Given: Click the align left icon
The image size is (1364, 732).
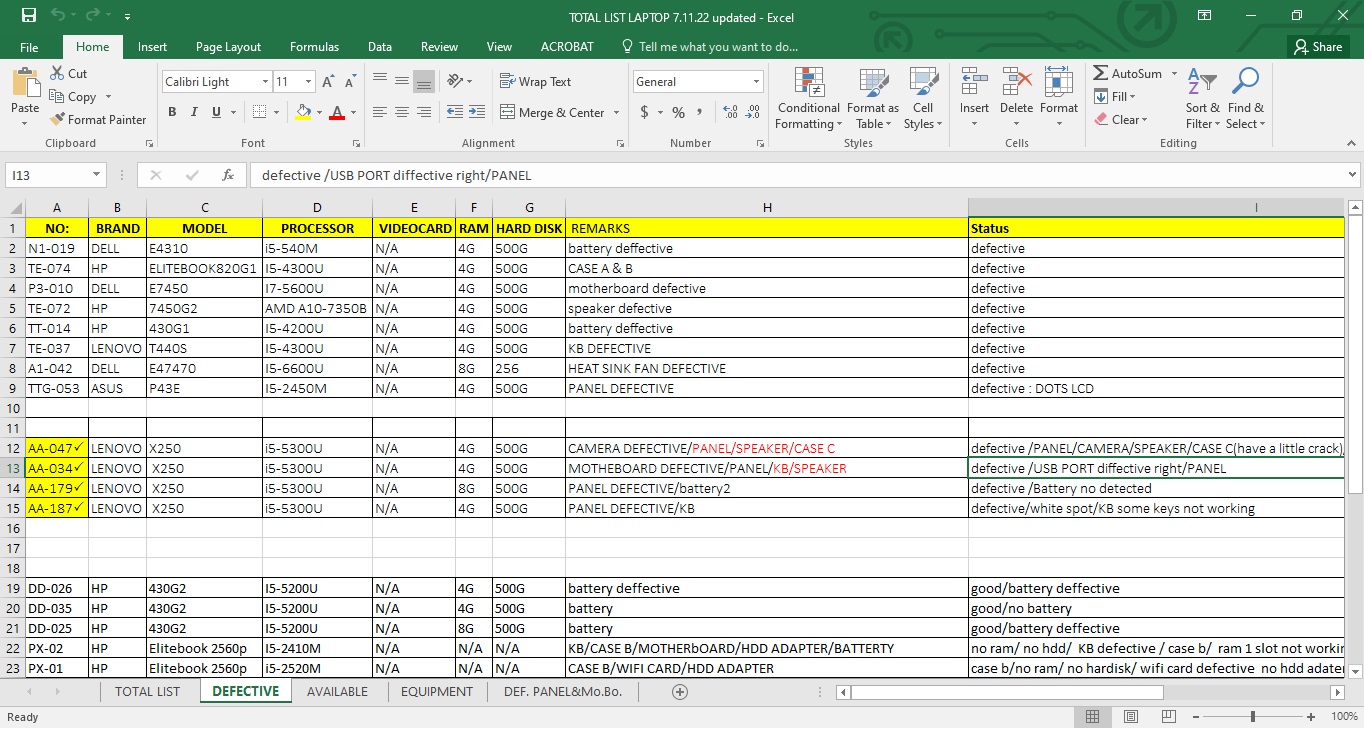Looking at the screenshot, I should pos(380,112).
